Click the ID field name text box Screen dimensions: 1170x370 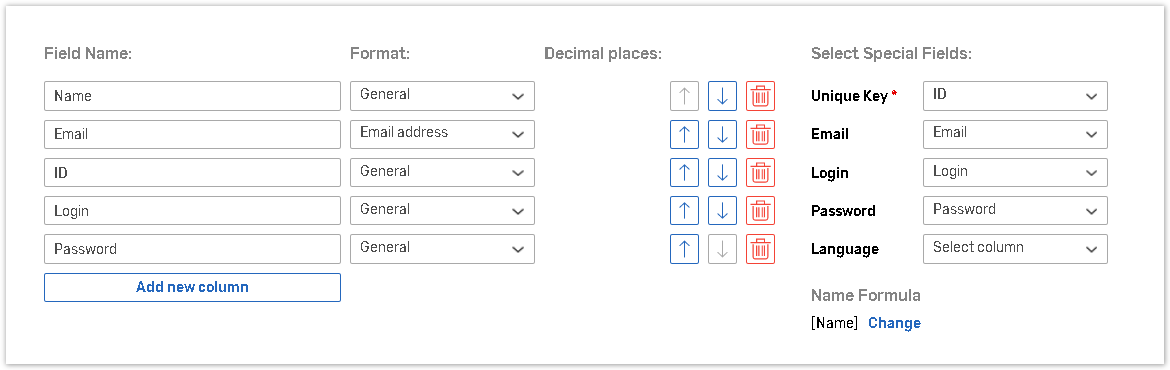tap(193, 172)
